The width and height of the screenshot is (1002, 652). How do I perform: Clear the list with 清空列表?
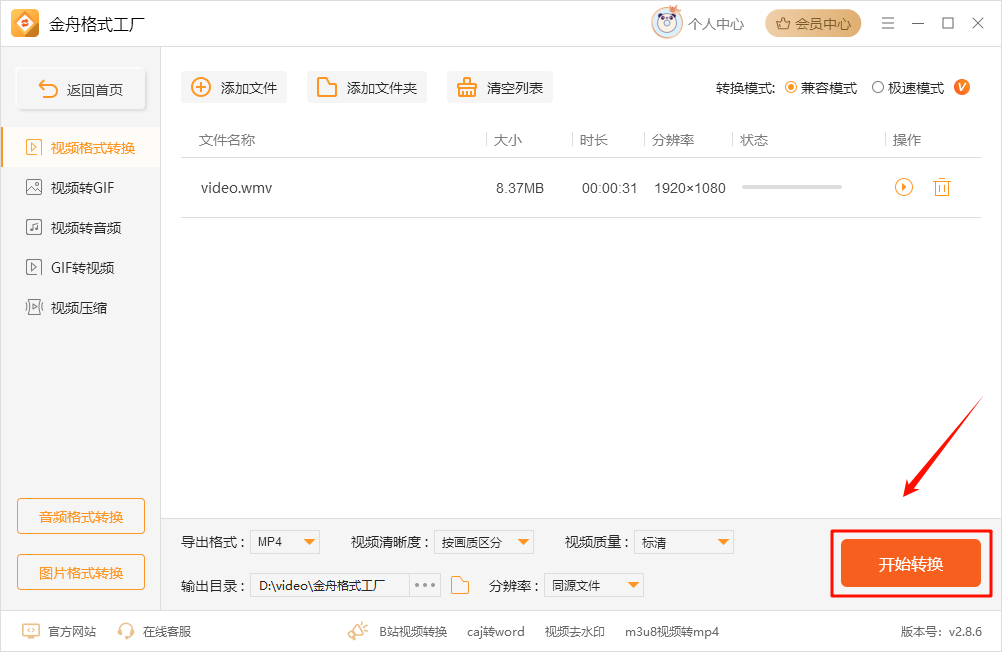500,88
